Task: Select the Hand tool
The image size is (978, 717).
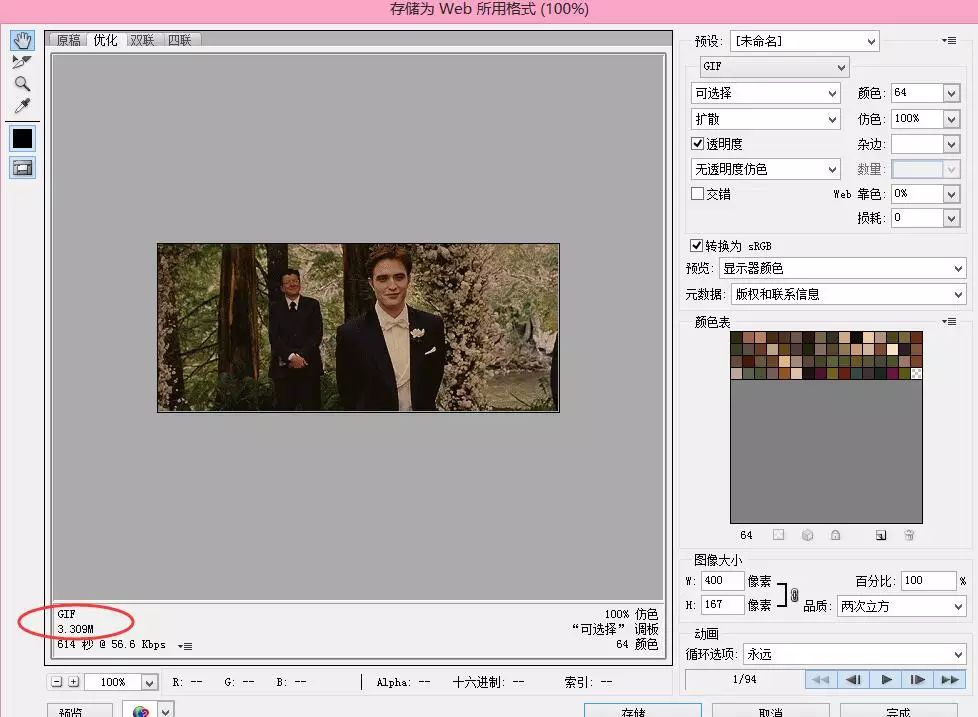Action: [22, 41]
